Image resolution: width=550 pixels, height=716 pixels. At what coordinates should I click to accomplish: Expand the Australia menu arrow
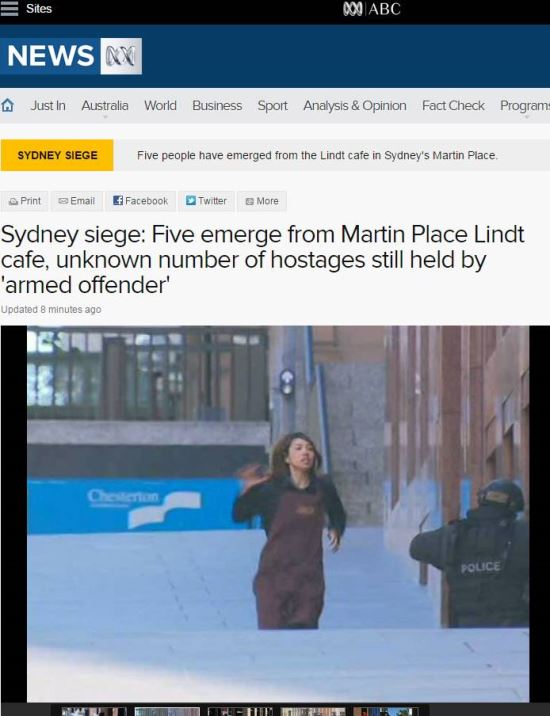pyautogui.click(x=105, y=117)
